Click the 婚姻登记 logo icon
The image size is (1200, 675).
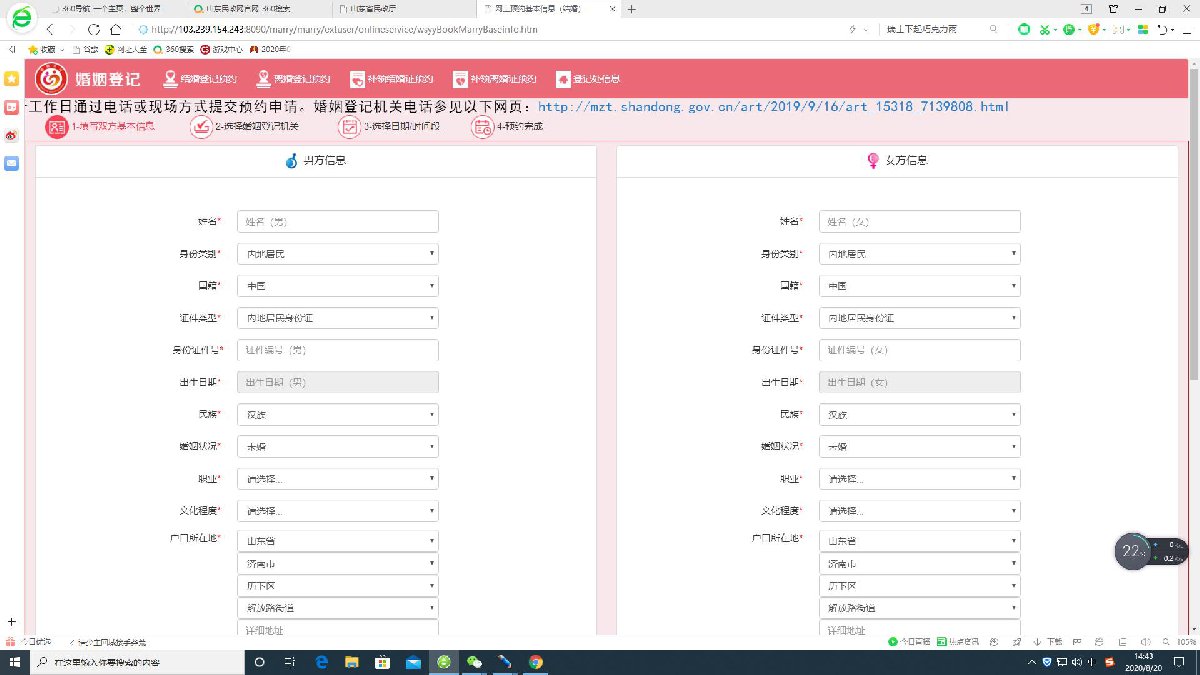tap(51, 79)
